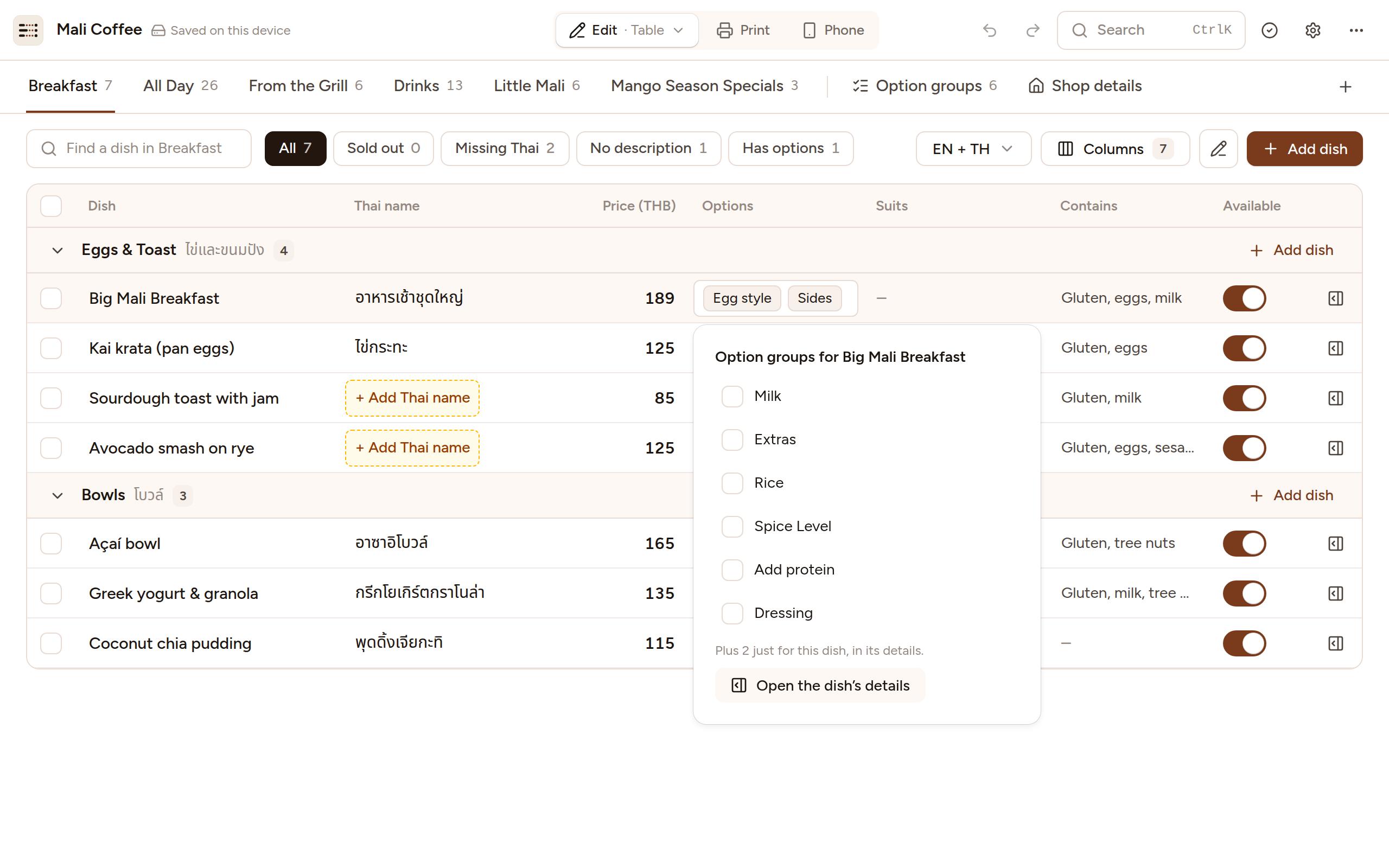Click the redo arrow icon
The width and height of the screenshot is (1389, 868).
click(1033, 30)
